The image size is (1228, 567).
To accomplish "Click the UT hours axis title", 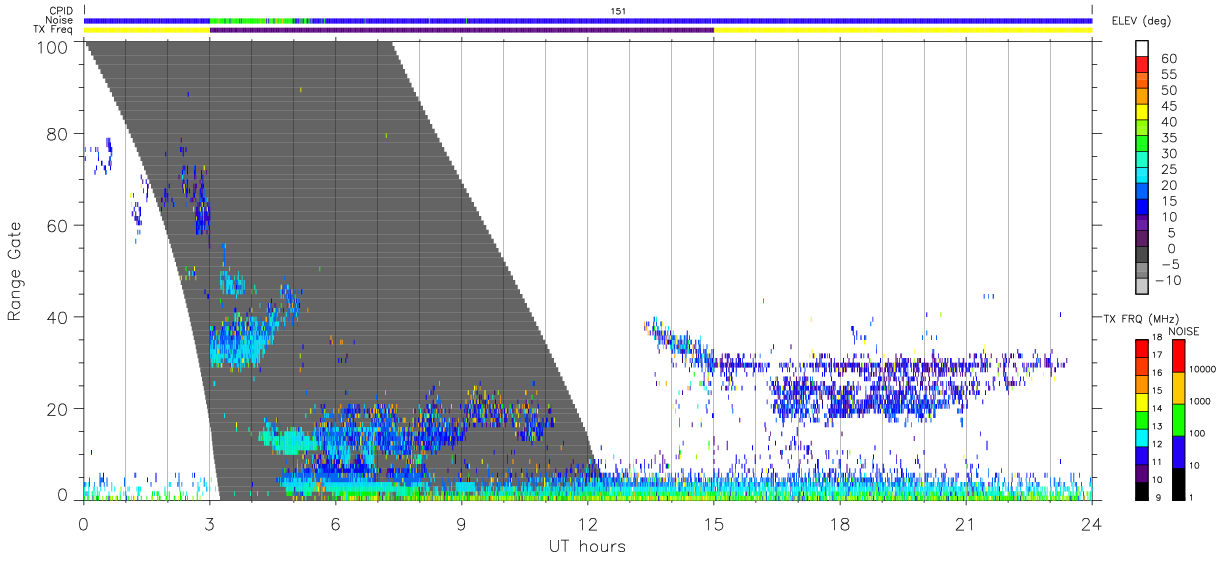I will (587, 546).
